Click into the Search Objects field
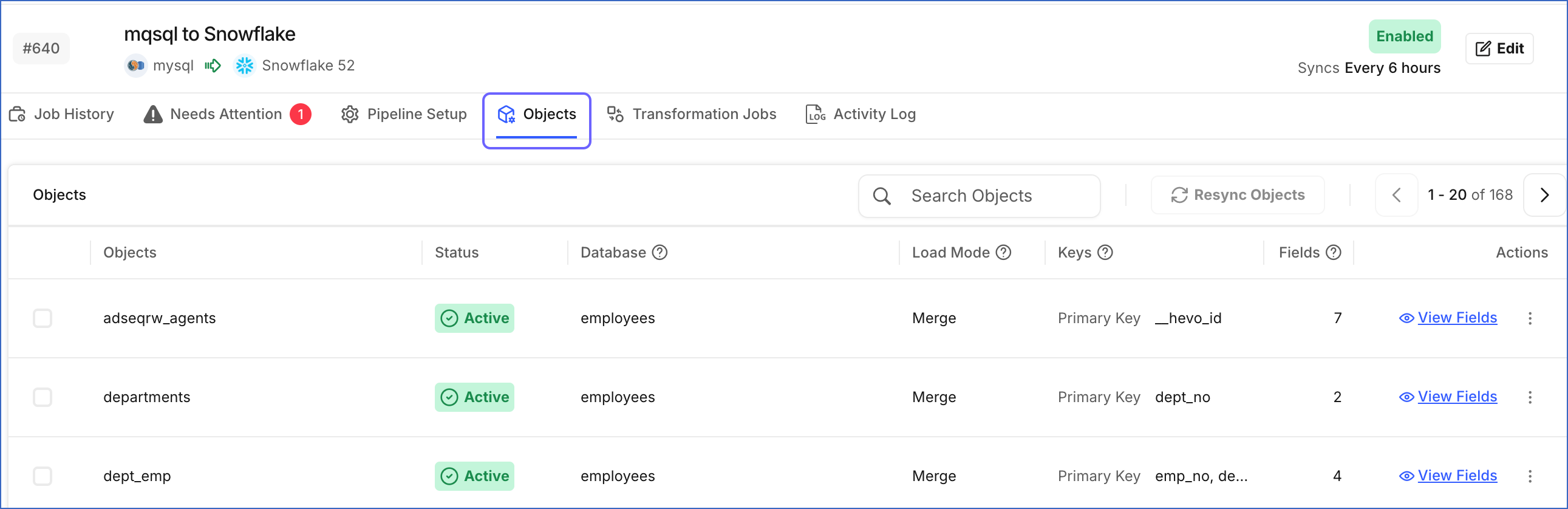The image size is (1568, 509). (x=980, y=196)
